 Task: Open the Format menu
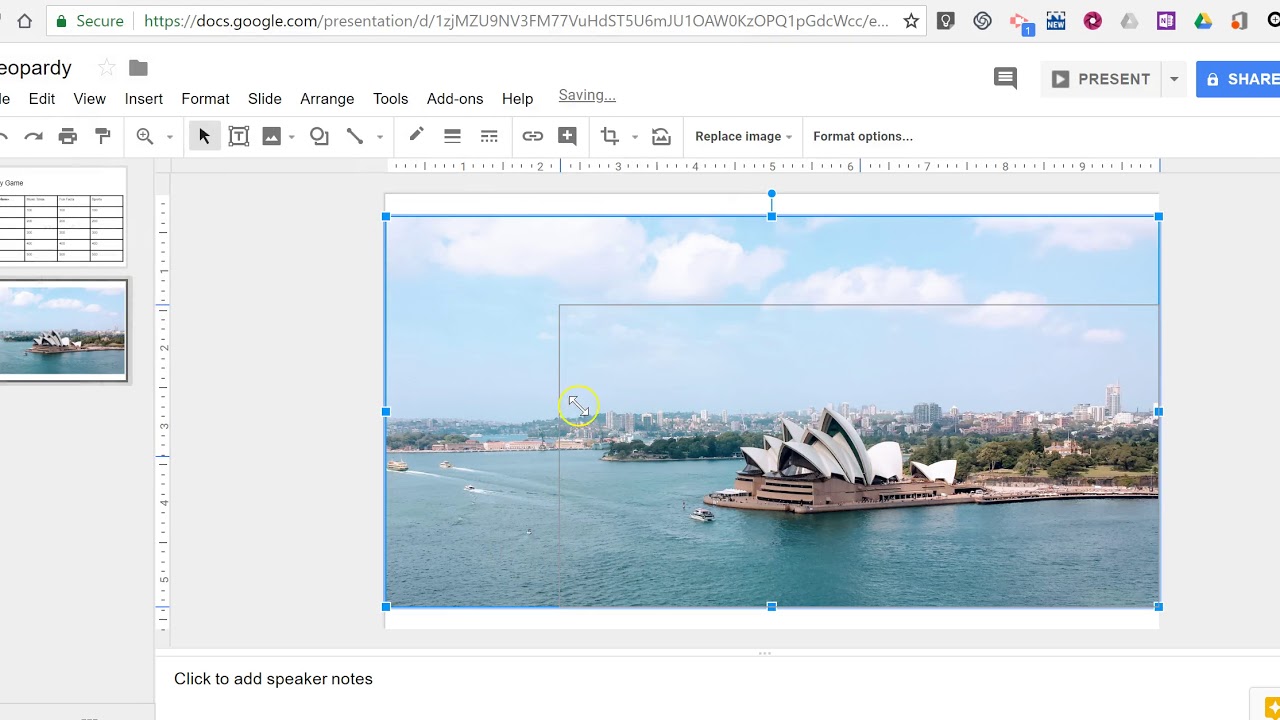tap(205, 99)
